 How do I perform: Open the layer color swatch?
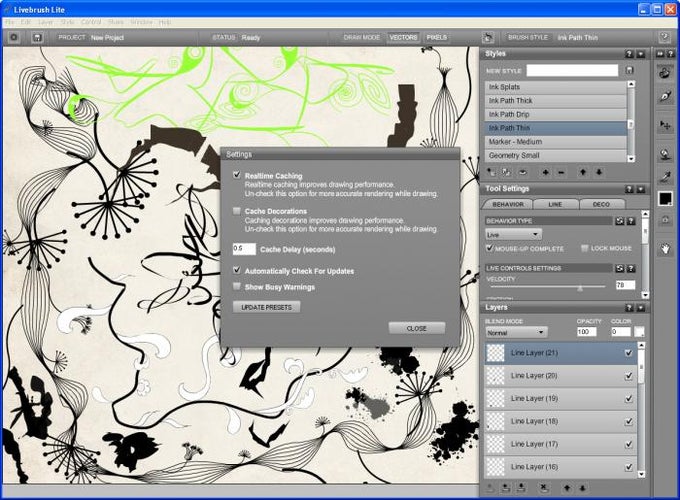[x=639, y=332]
